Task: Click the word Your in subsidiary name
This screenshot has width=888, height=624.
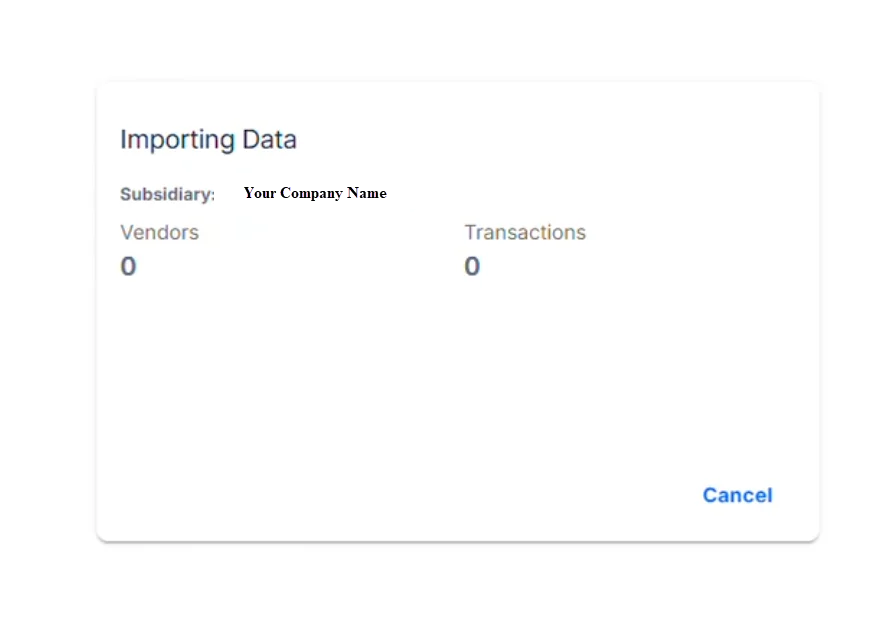Action: point(259,193)
